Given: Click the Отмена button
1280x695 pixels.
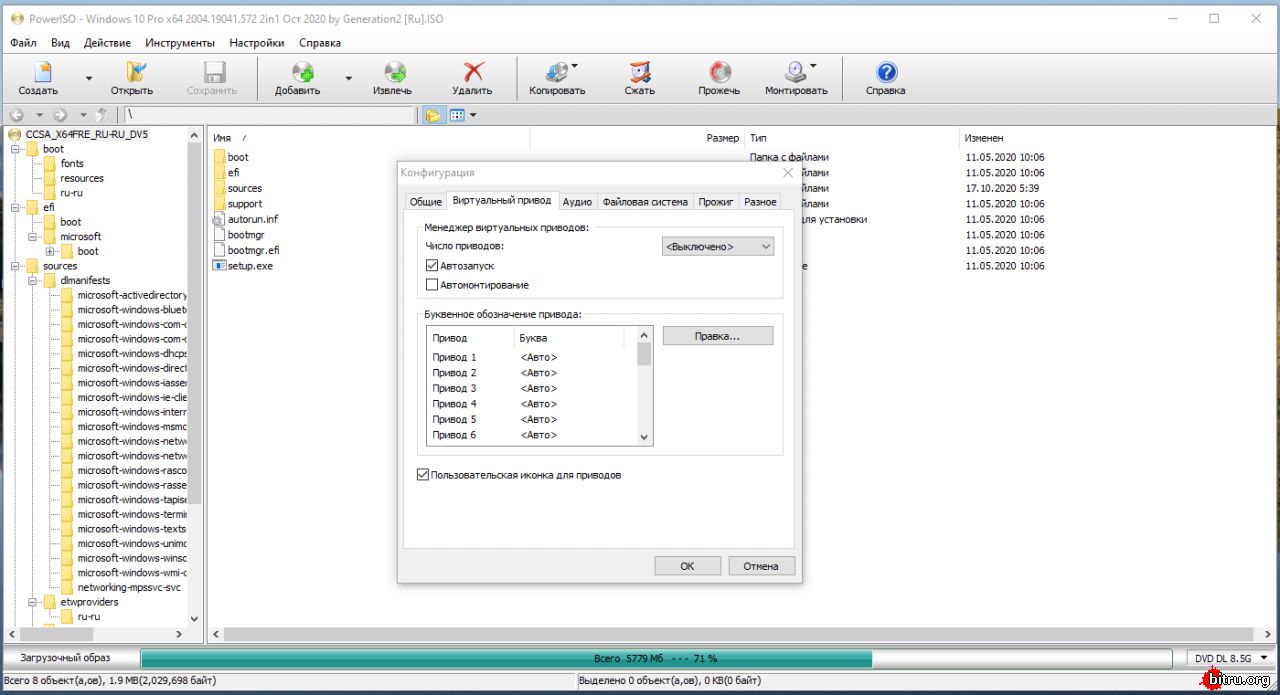Looking at the screenshot, I should click(x=760, y=566).
